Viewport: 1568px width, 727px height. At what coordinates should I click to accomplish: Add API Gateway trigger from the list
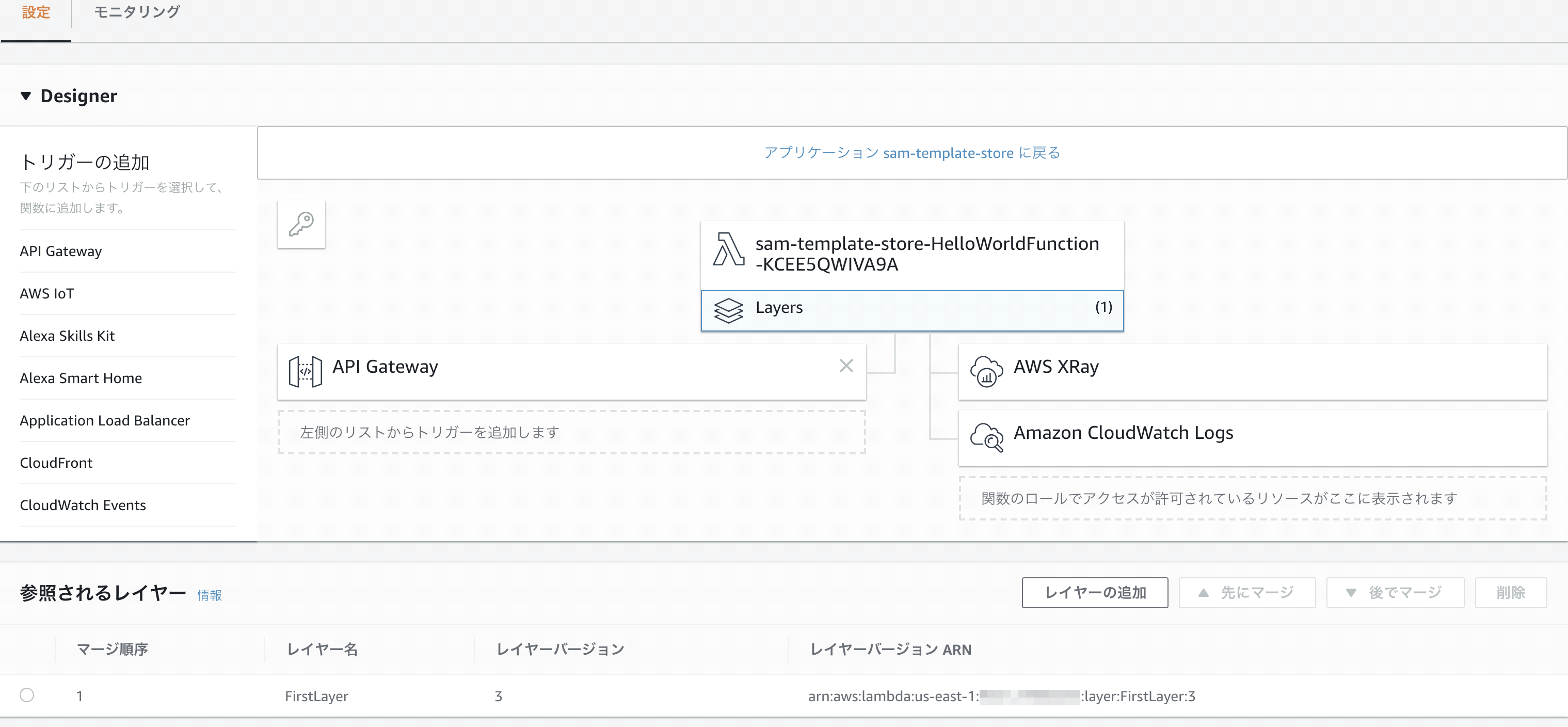point(61,251)
